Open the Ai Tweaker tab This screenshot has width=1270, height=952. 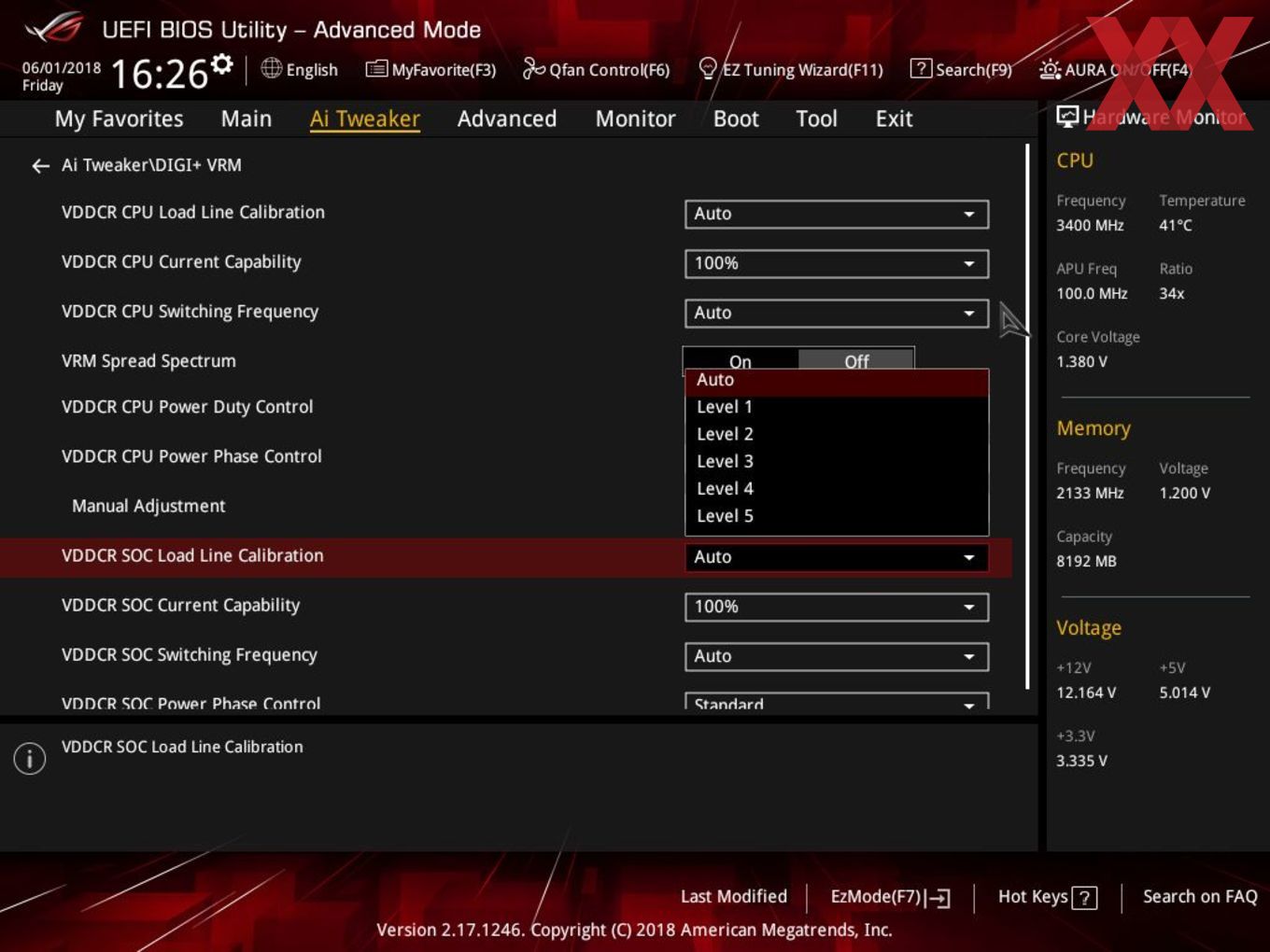pyautogui.click(x=365, y=119)
